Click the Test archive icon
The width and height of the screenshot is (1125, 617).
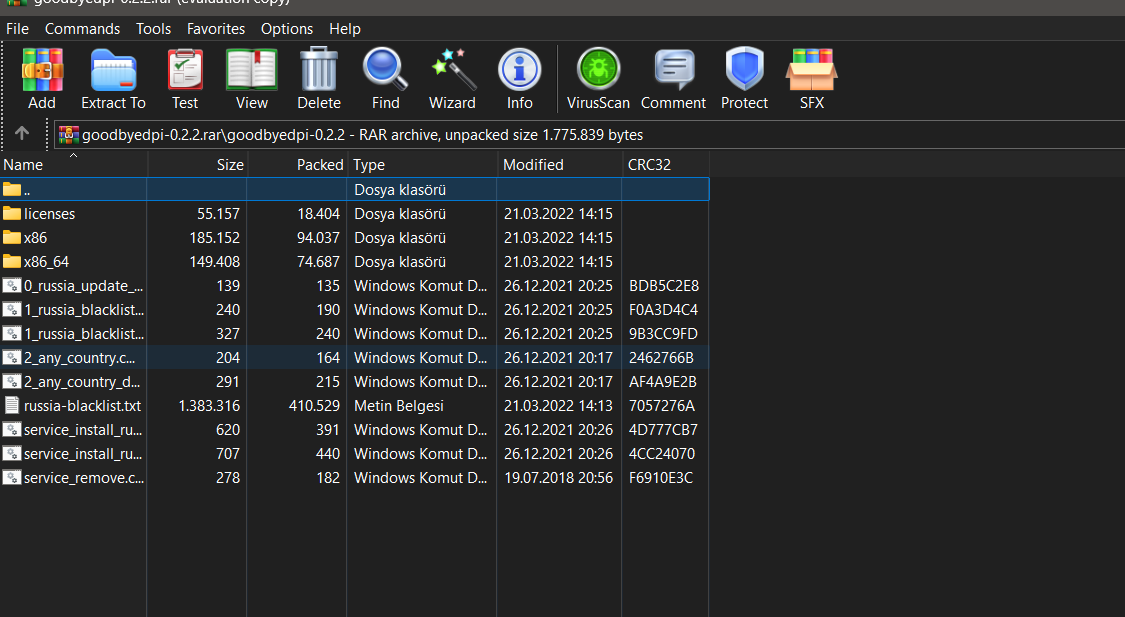point(185,70)
